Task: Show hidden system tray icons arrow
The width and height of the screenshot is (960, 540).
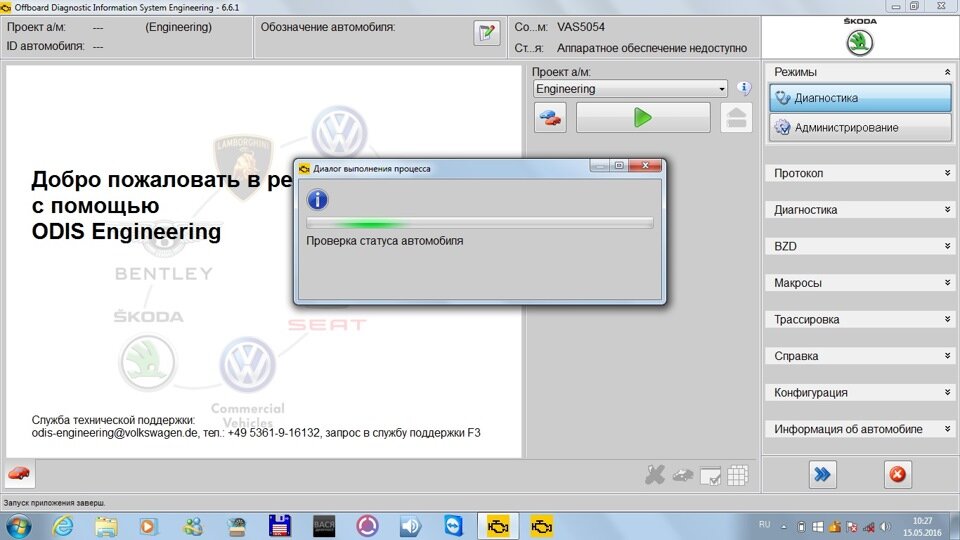Action: (784, 527)
